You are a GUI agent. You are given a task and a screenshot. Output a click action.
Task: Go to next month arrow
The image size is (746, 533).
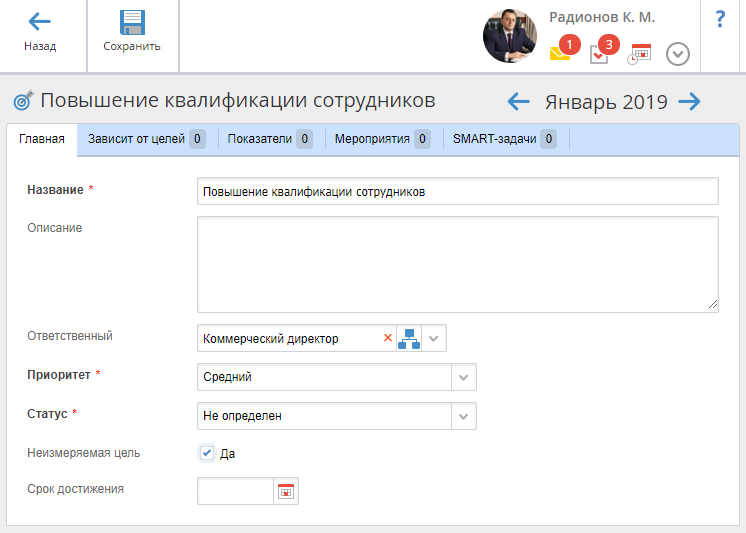[x=689, y=101]
